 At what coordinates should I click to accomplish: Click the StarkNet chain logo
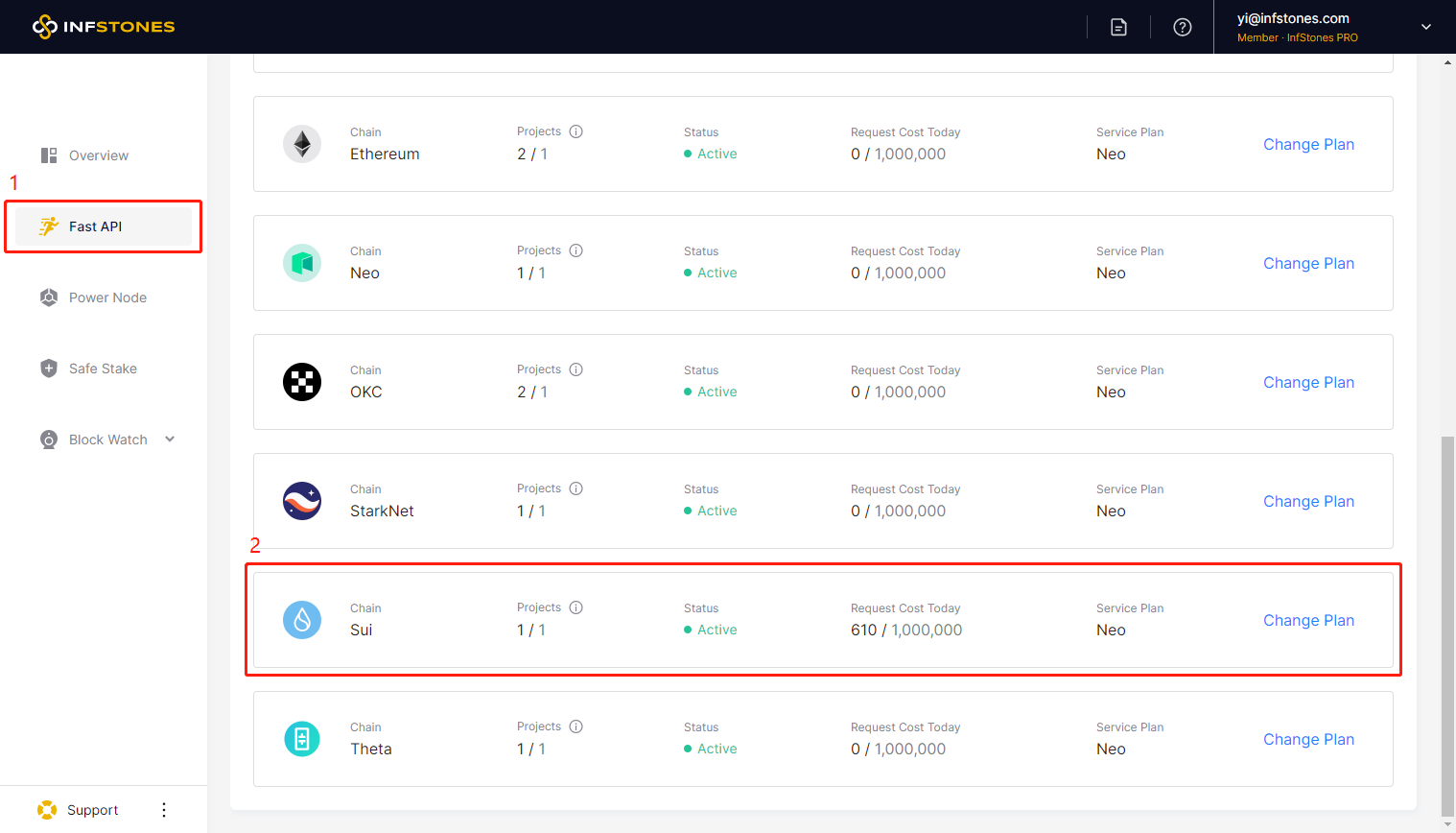click(x=302, y=501)
